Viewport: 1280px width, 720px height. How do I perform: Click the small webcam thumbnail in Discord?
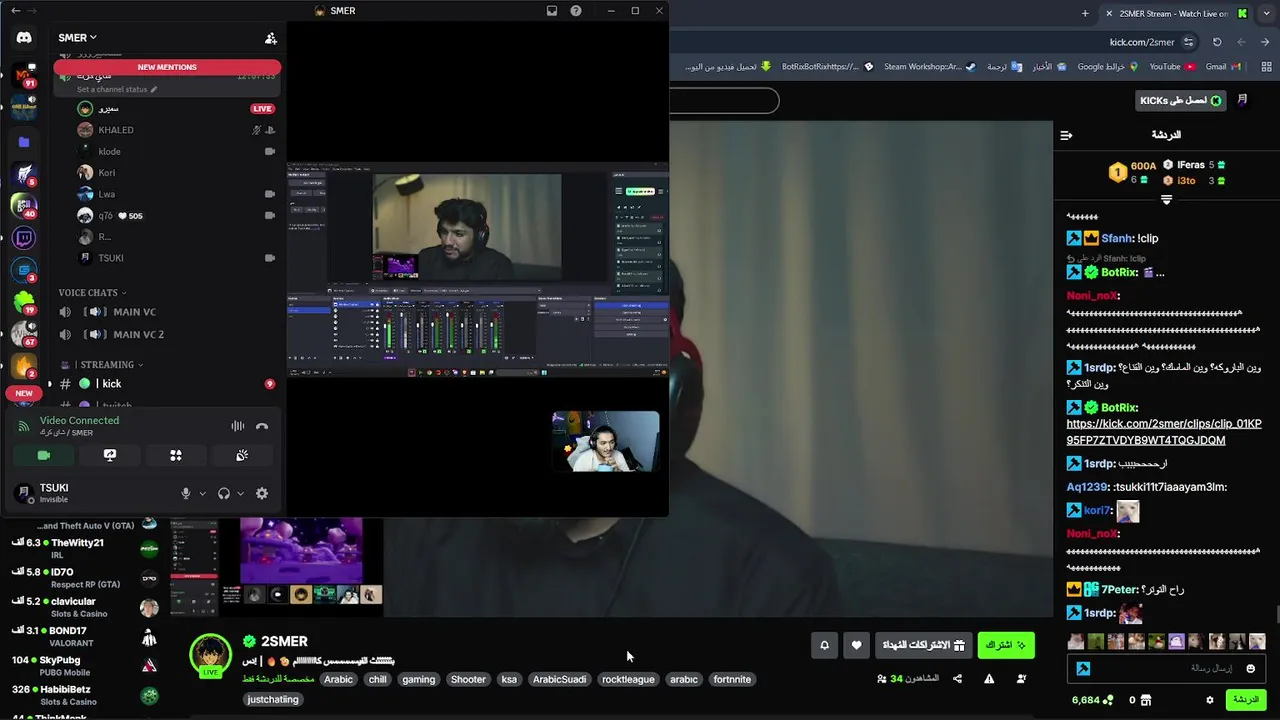(606, 441)
